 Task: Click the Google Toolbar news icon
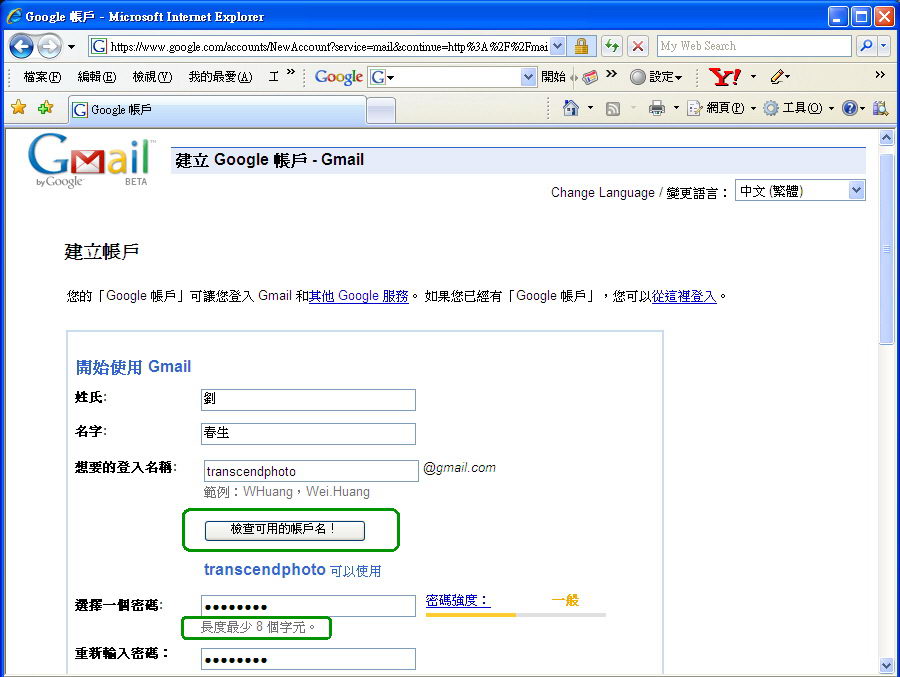pyautogui.click(x=590, y=77)
